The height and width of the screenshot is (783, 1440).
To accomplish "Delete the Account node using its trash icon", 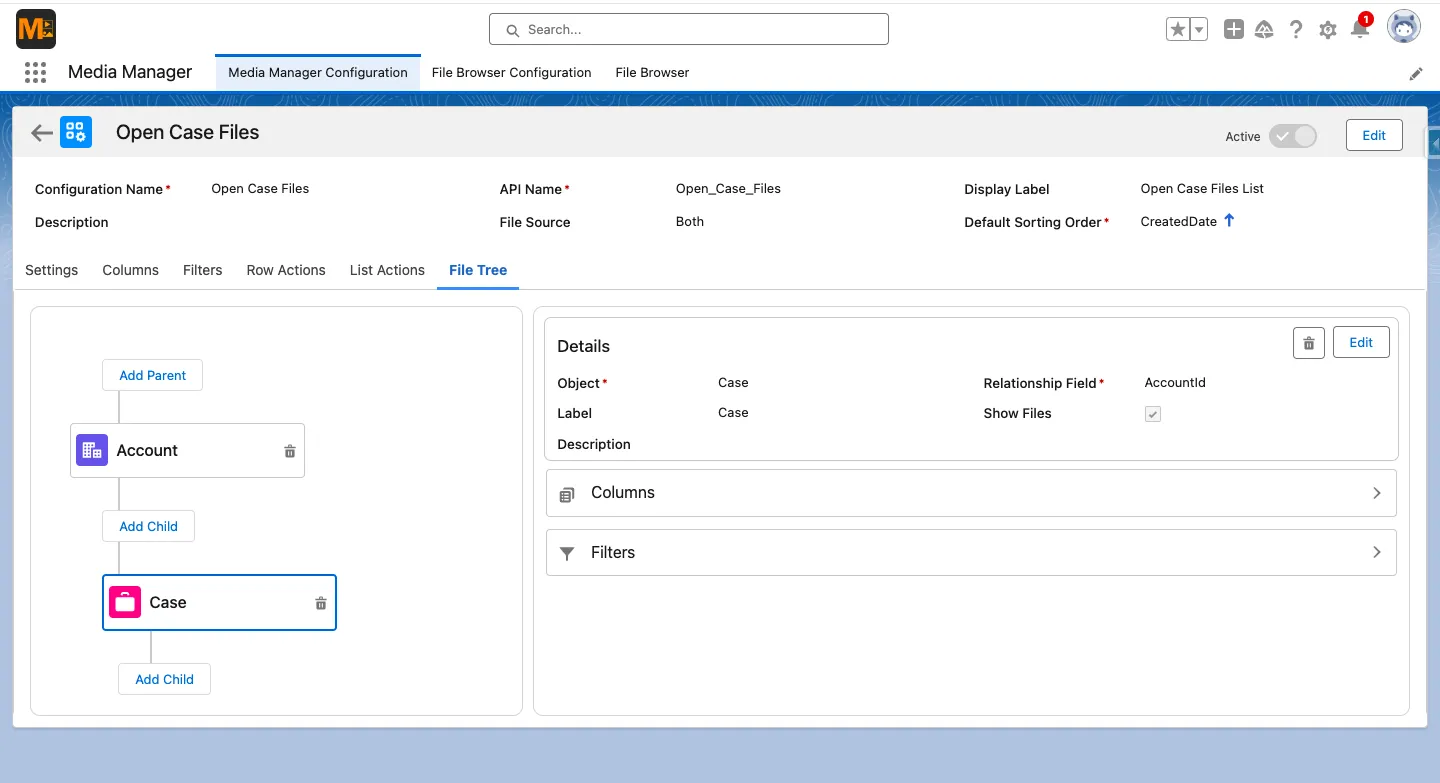I will pyautogui.click(x=289, y=450).
